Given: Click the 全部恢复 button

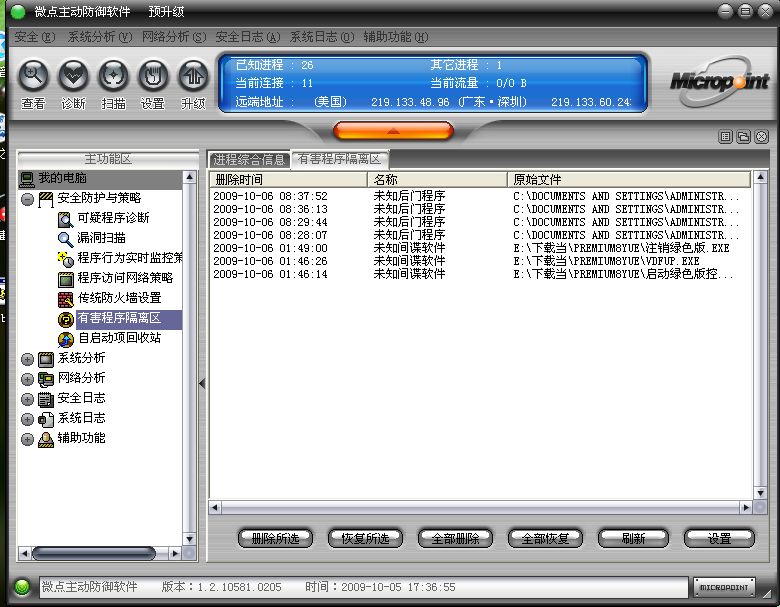Looking at the screenshot, I should 545,538.
